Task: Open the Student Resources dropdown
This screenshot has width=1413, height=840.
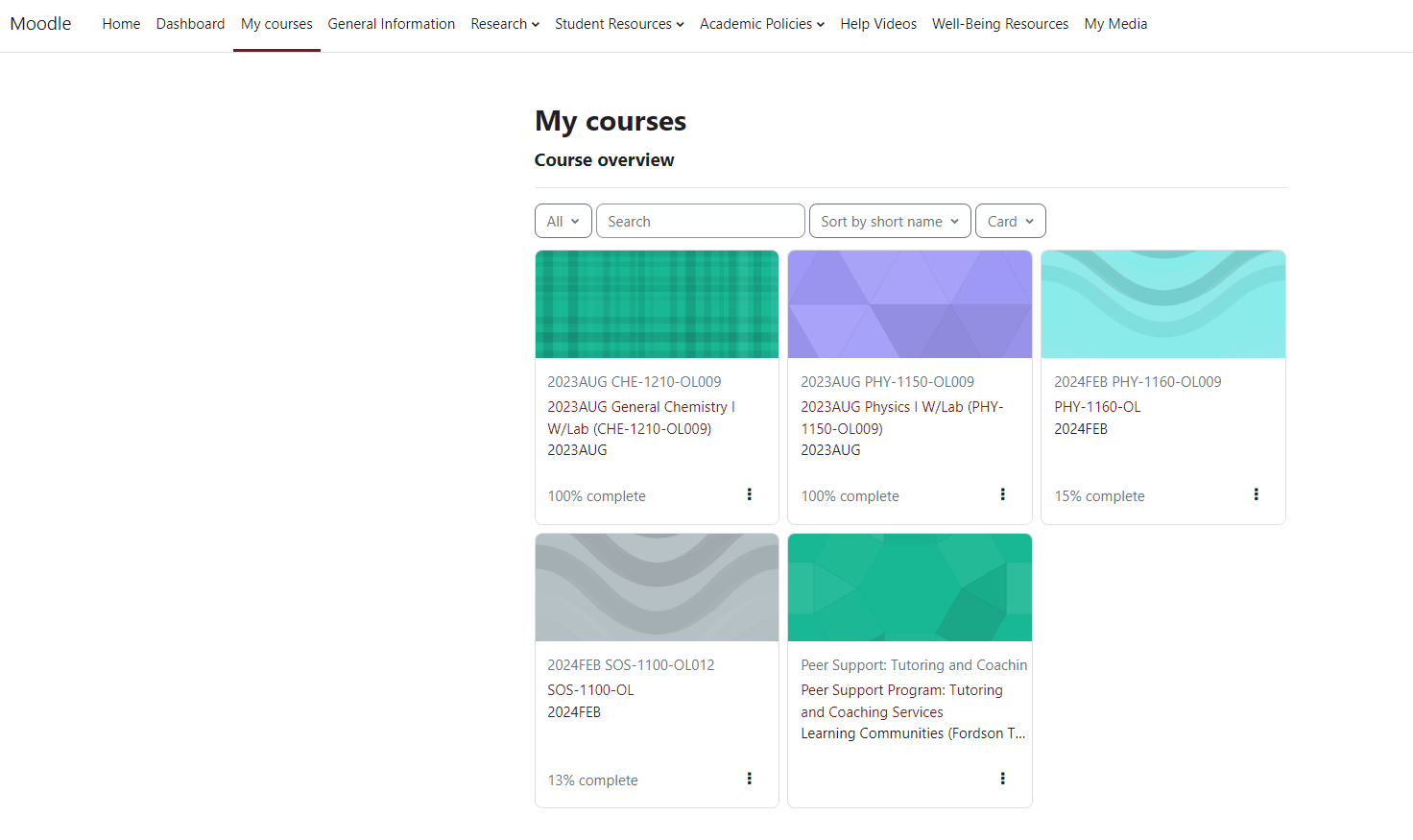Action: pyautogui.click(x=619, y=23)
